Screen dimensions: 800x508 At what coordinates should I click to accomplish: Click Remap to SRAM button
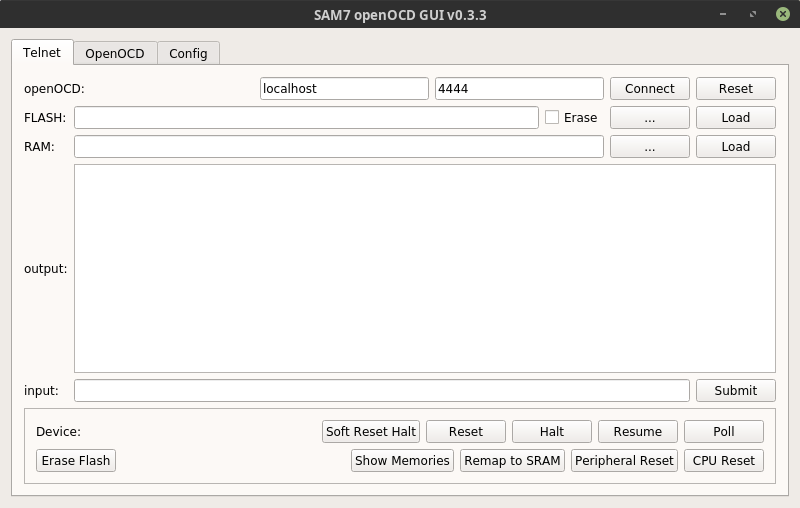click(512, 461)
